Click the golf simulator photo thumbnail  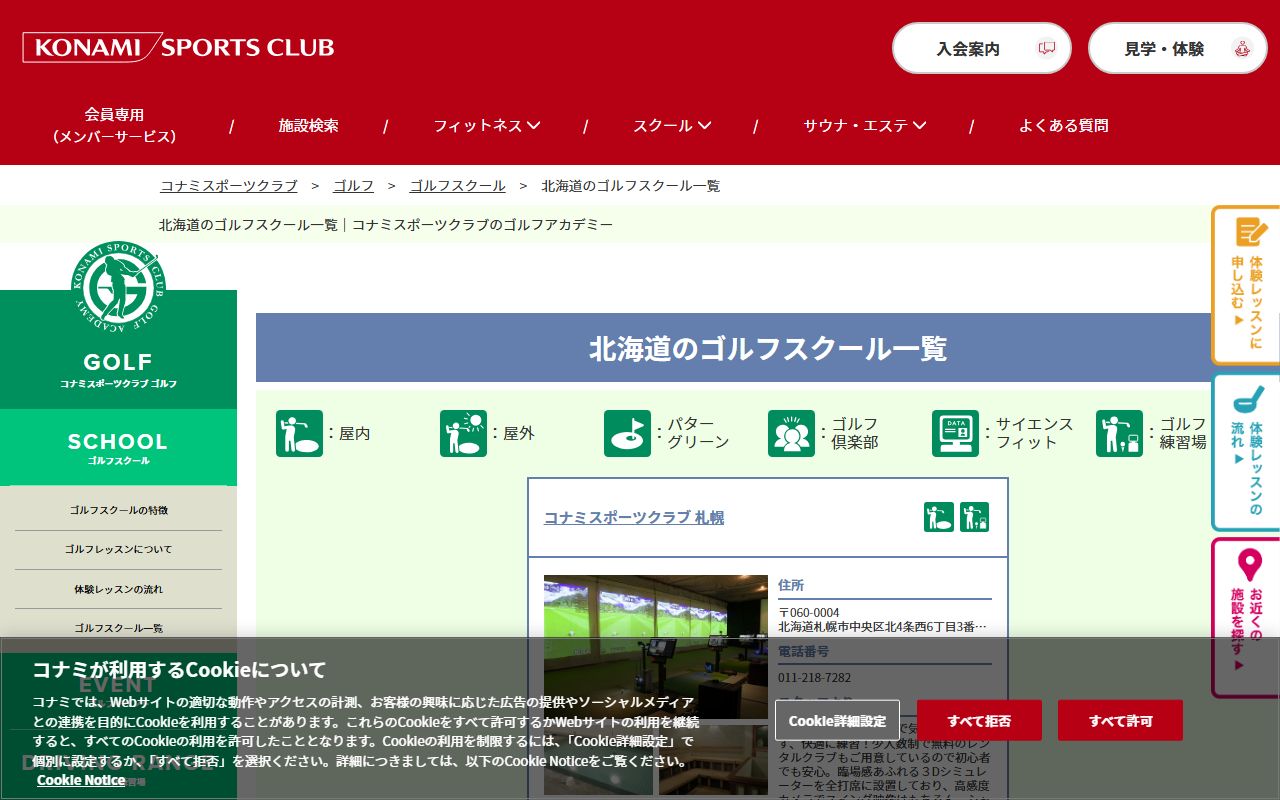[x=656, y=646]
